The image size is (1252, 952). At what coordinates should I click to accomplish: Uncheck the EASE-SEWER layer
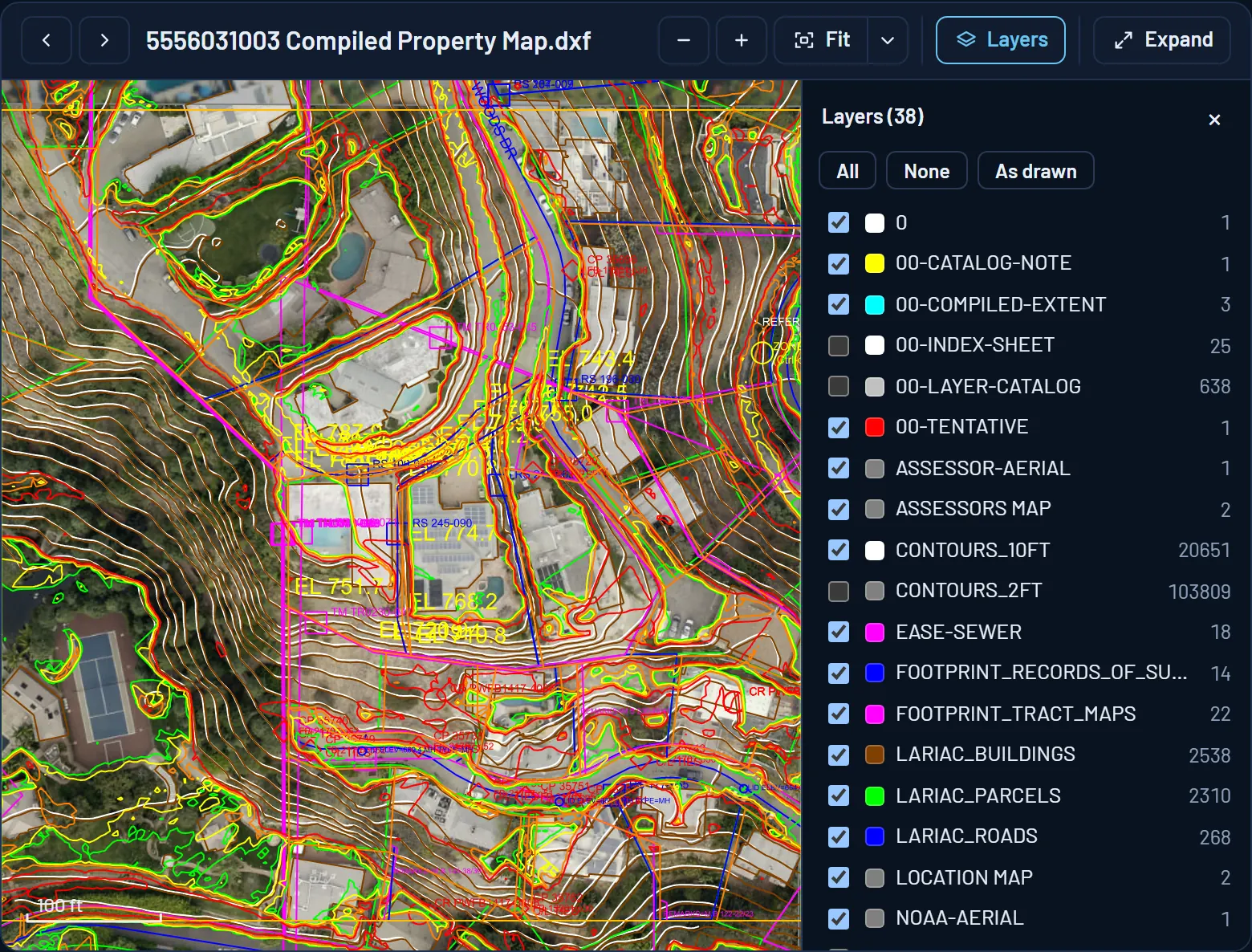point(839,632)
